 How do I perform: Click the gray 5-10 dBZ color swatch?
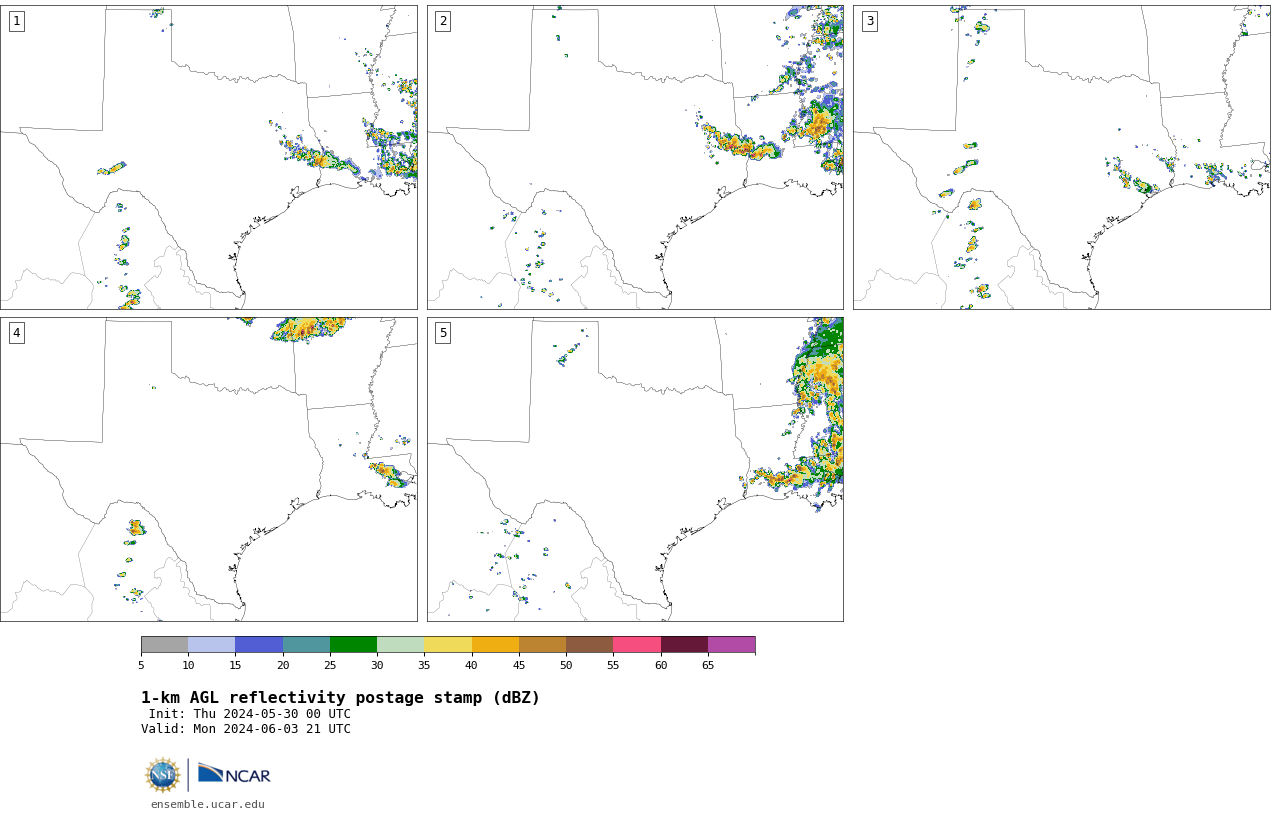[165, 644]
